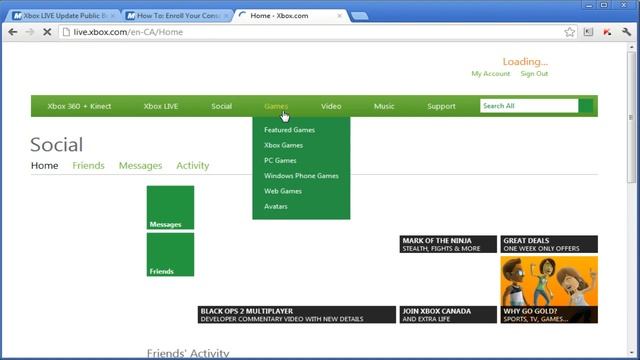
Task: Click the Loading... gamertag text
Action: [525, 62]
